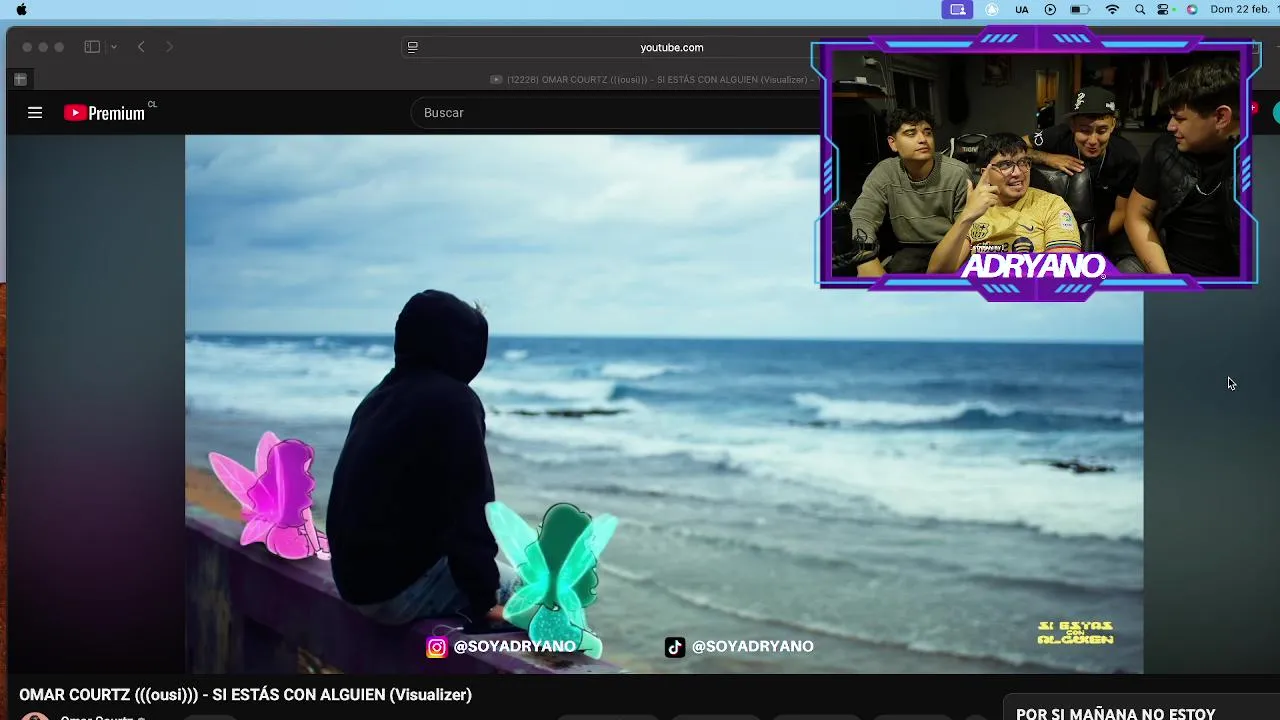Click the page reader icon in the address bar

tap(412, 47)
